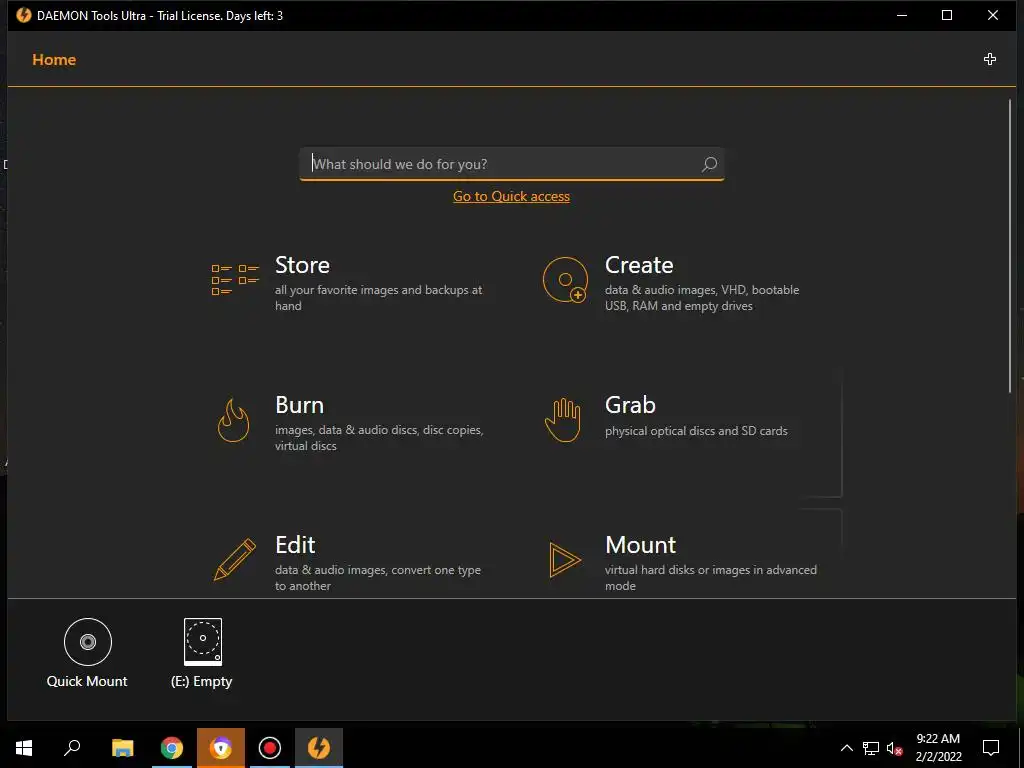Maximize the DAEMON Tools Ultra window

[x=947, y=15]
